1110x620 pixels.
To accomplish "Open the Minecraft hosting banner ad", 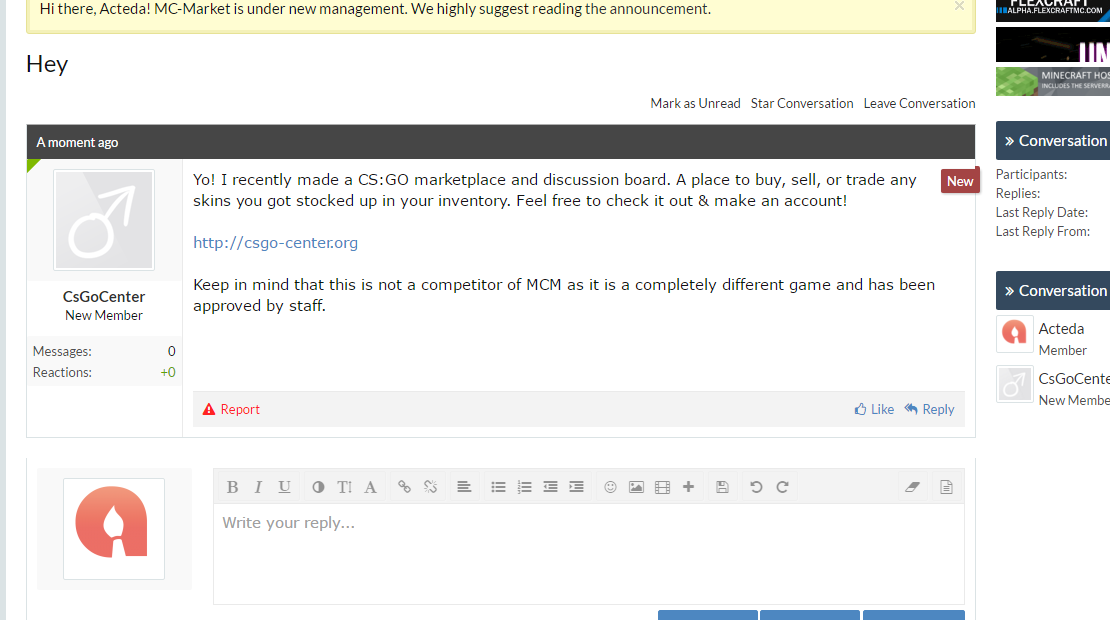I will 1053,81.
